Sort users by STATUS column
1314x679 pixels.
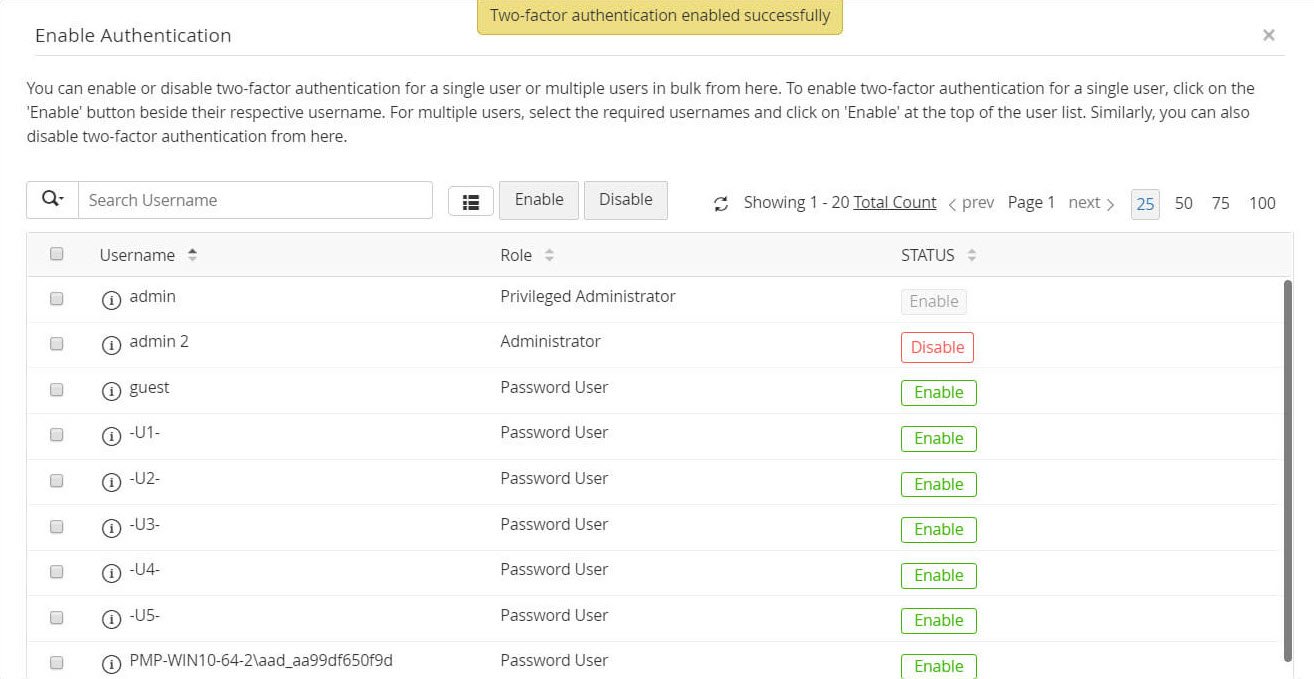(x=971, y=256)
